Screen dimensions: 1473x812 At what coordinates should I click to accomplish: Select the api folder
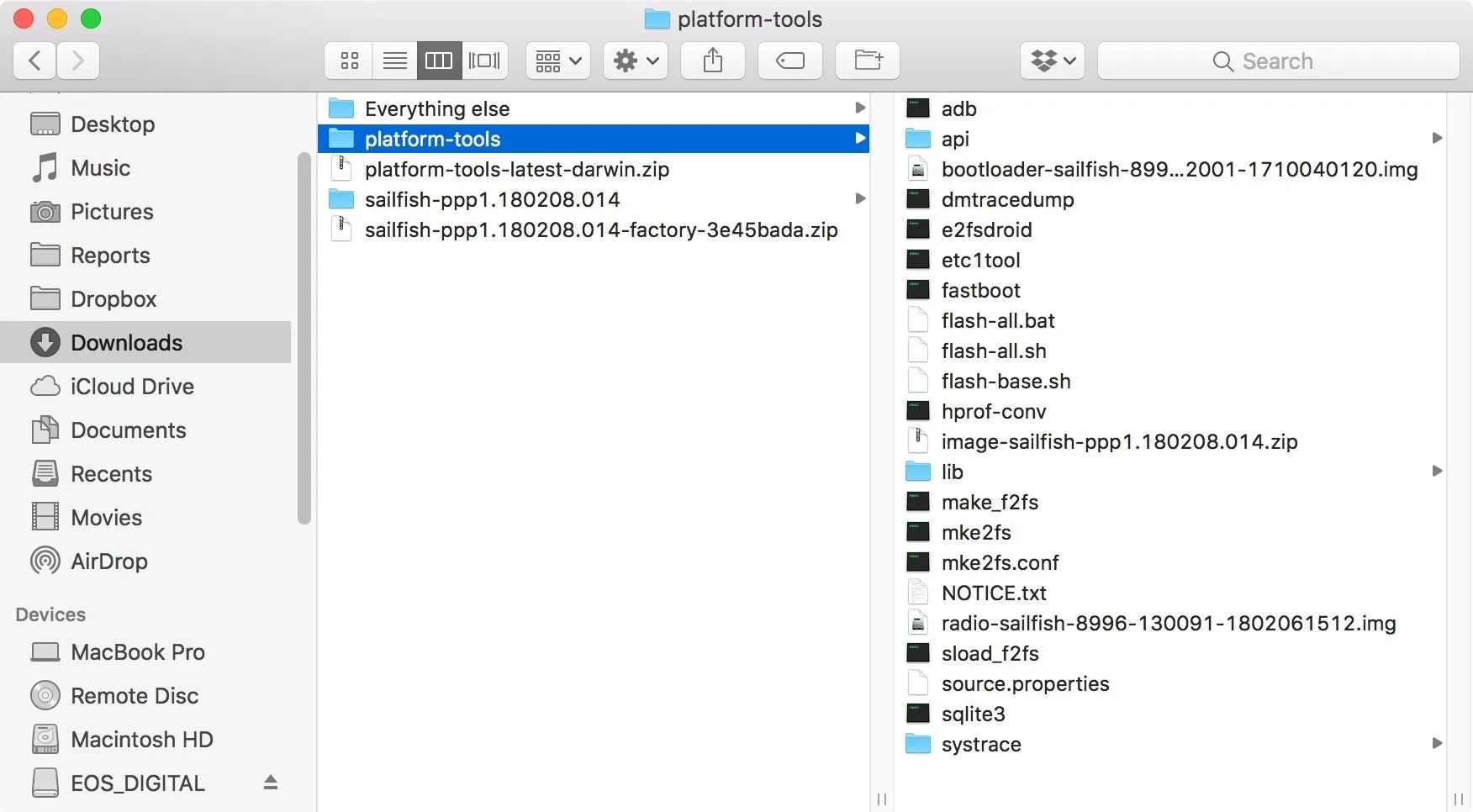[1170, 139]
